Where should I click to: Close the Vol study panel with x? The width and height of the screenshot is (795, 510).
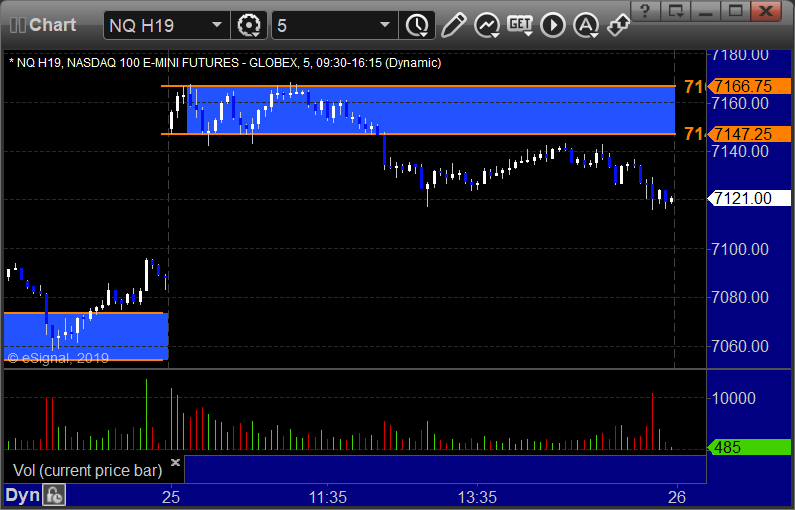pyautogui.click(x=175, y=462)
